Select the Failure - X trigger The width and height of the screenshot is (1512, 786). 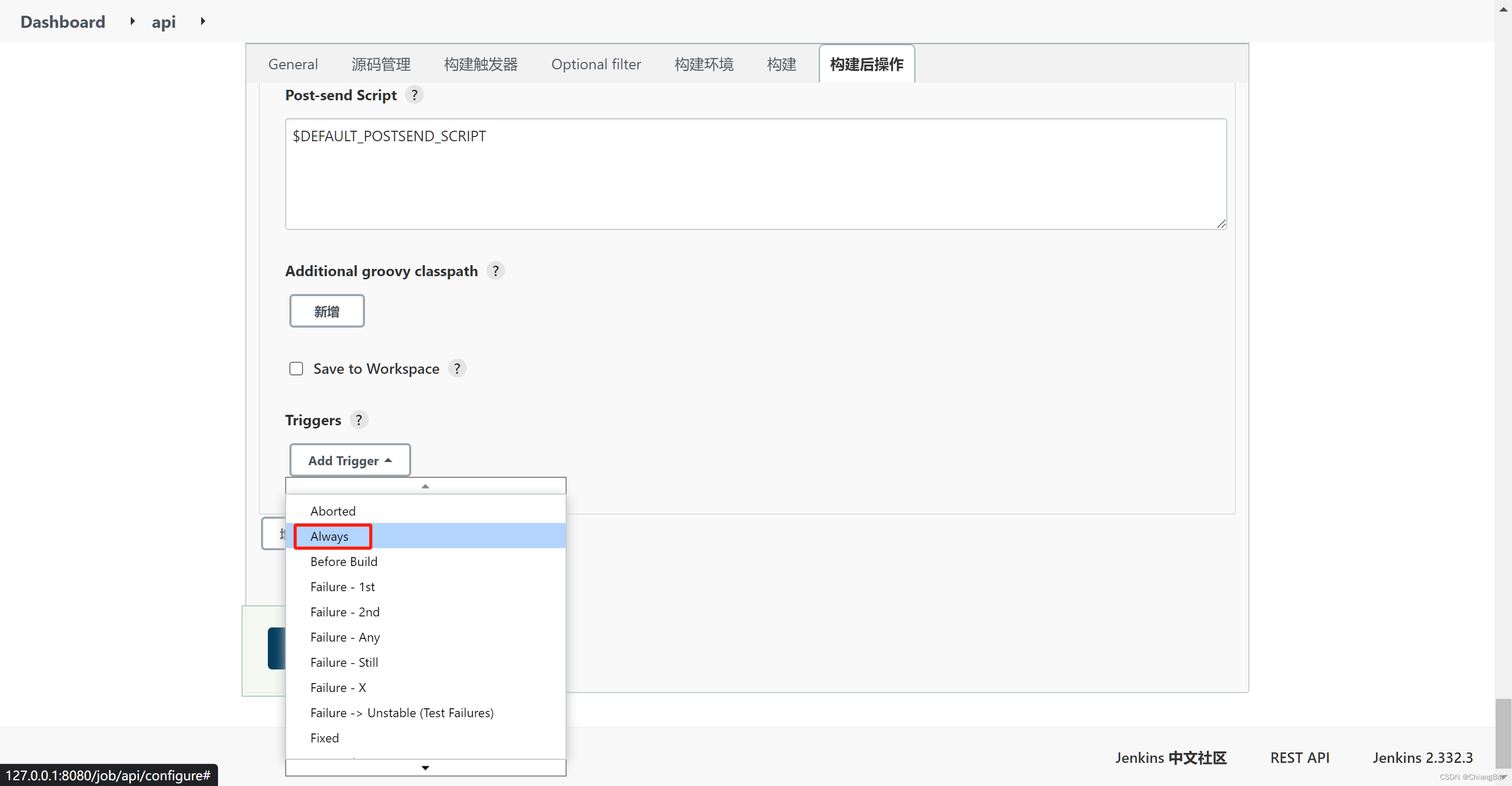point(425,687)
